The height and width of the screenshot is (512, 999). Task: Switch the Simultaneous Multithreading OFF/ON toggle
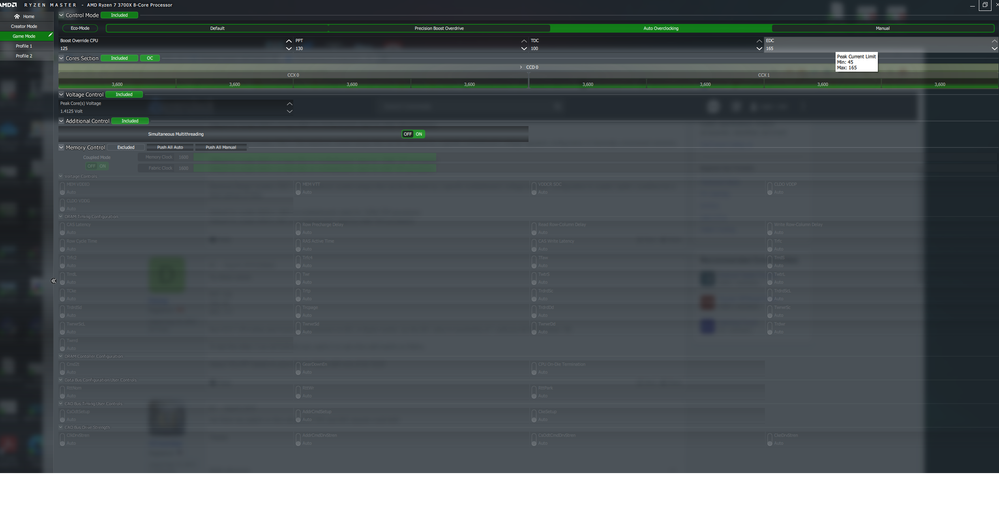413,134
